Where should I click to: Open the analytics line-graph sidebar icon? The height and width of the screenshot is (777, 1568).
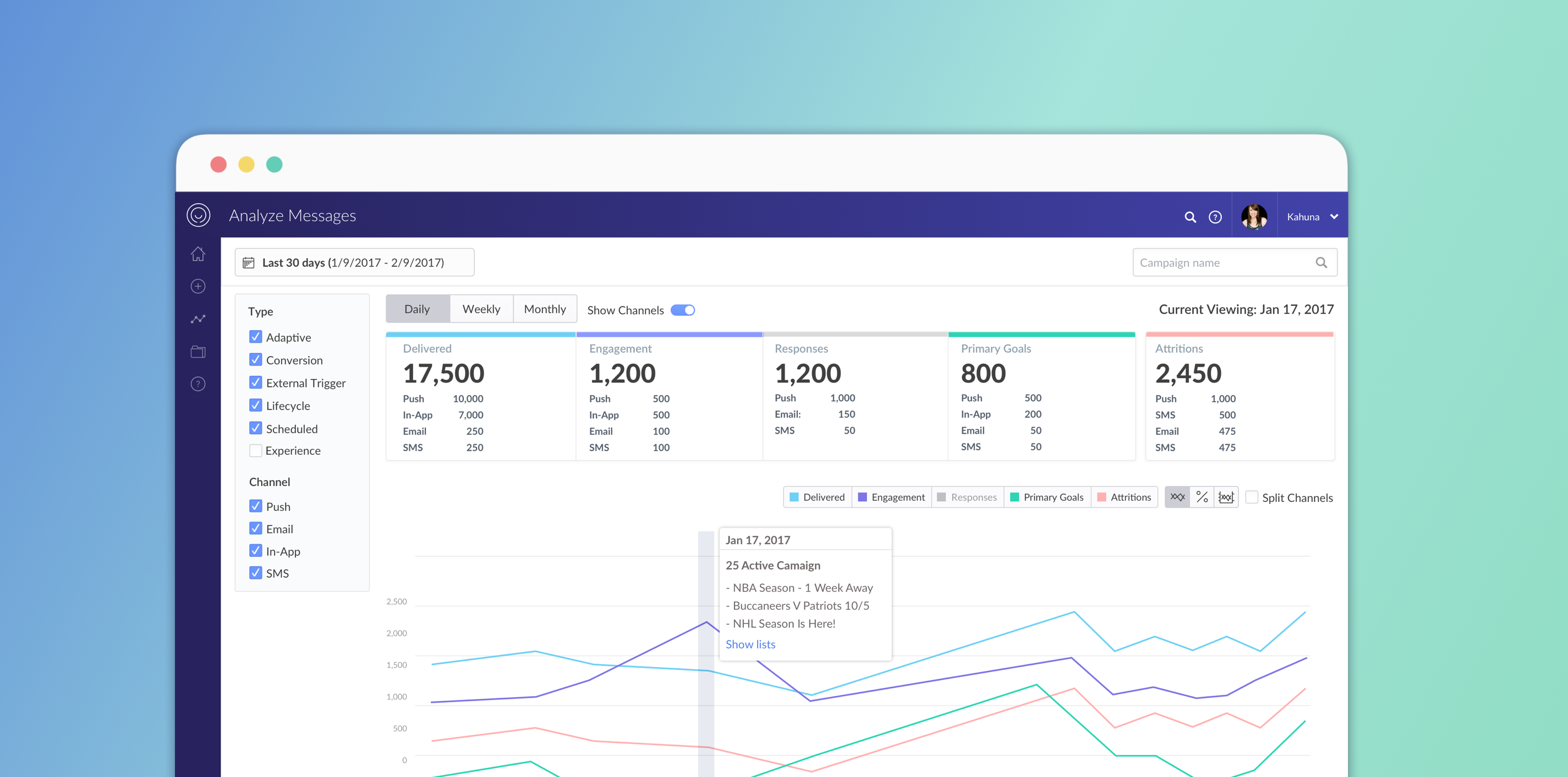[198, 319]
